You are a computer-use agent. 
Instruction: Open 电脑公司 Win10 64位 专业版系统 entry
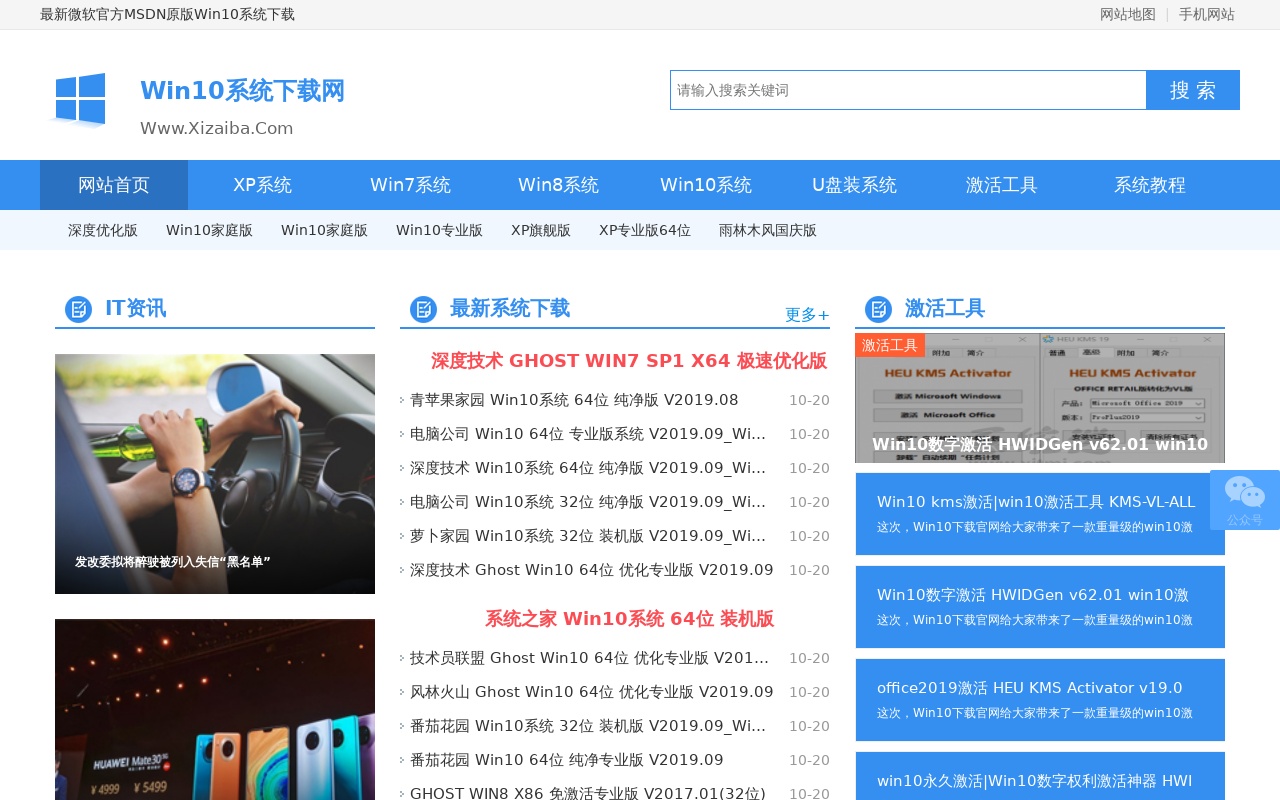pos(588,434)
